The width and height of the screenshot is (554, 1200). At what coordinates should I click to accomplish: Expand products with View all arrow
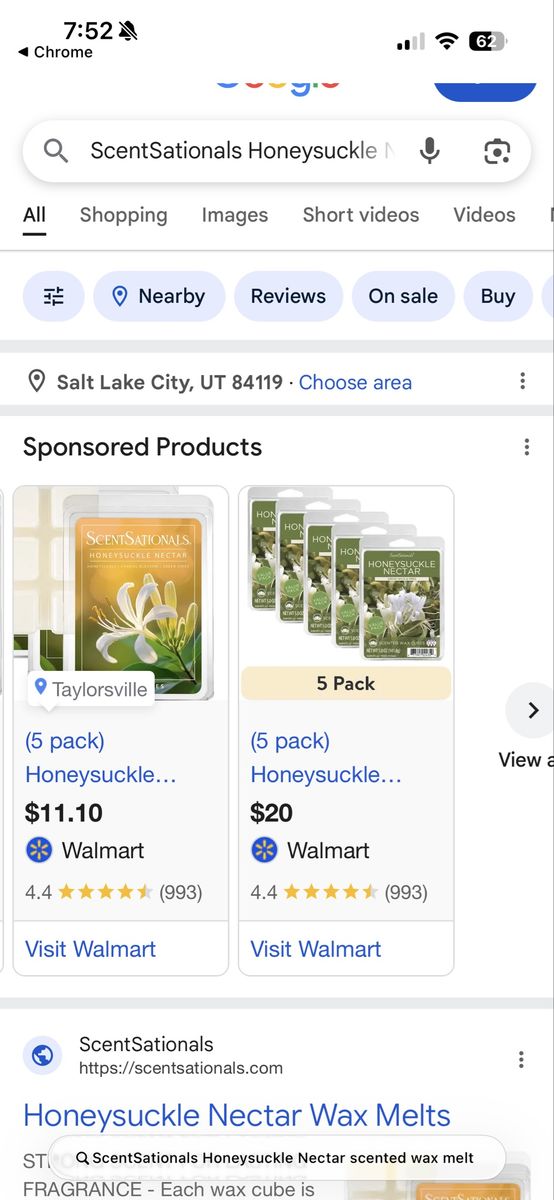[532, 710]
